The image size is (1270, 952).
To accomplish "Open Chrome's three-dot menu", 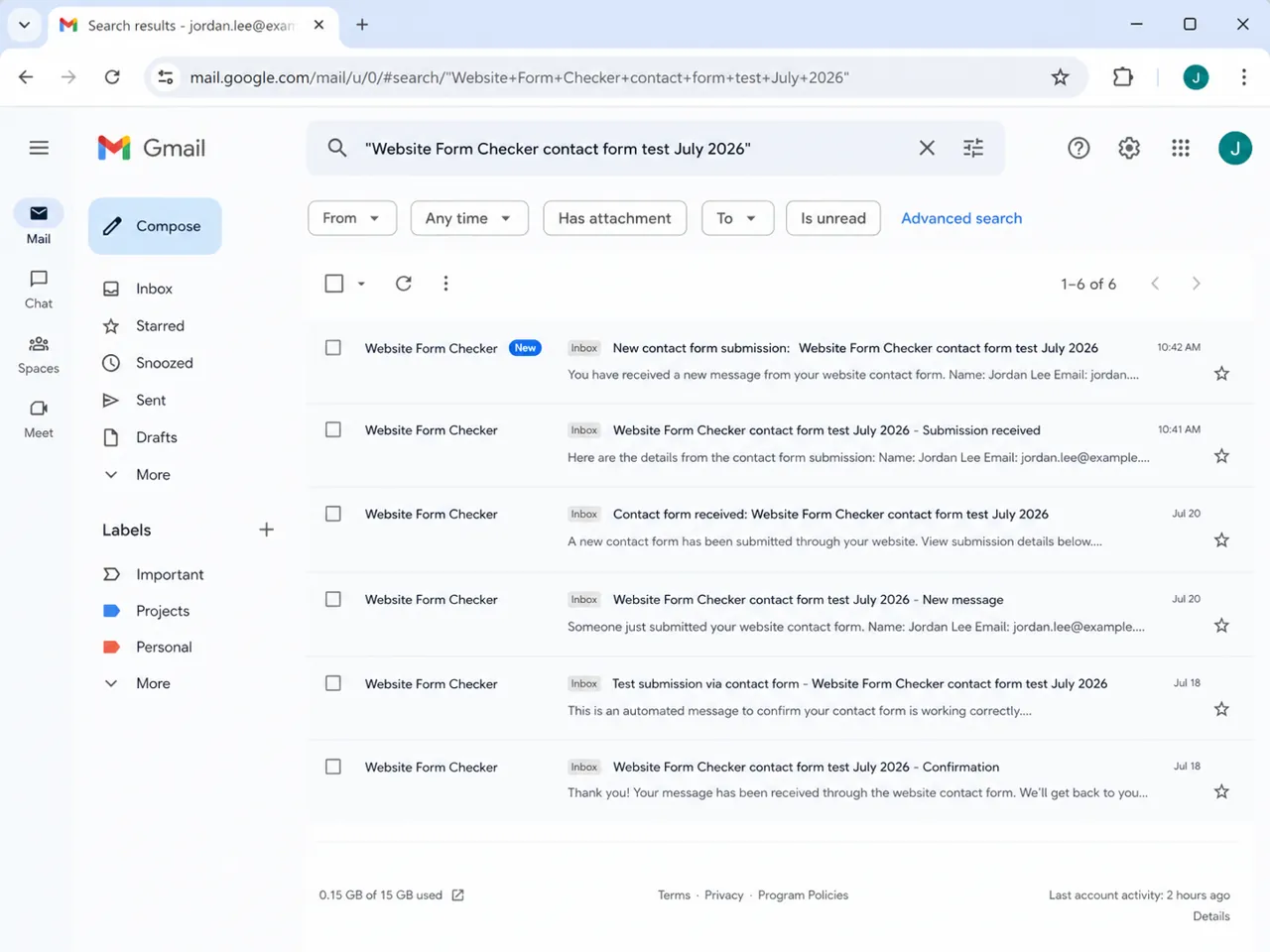I will pyautogui.click(x=1243, y=77).
